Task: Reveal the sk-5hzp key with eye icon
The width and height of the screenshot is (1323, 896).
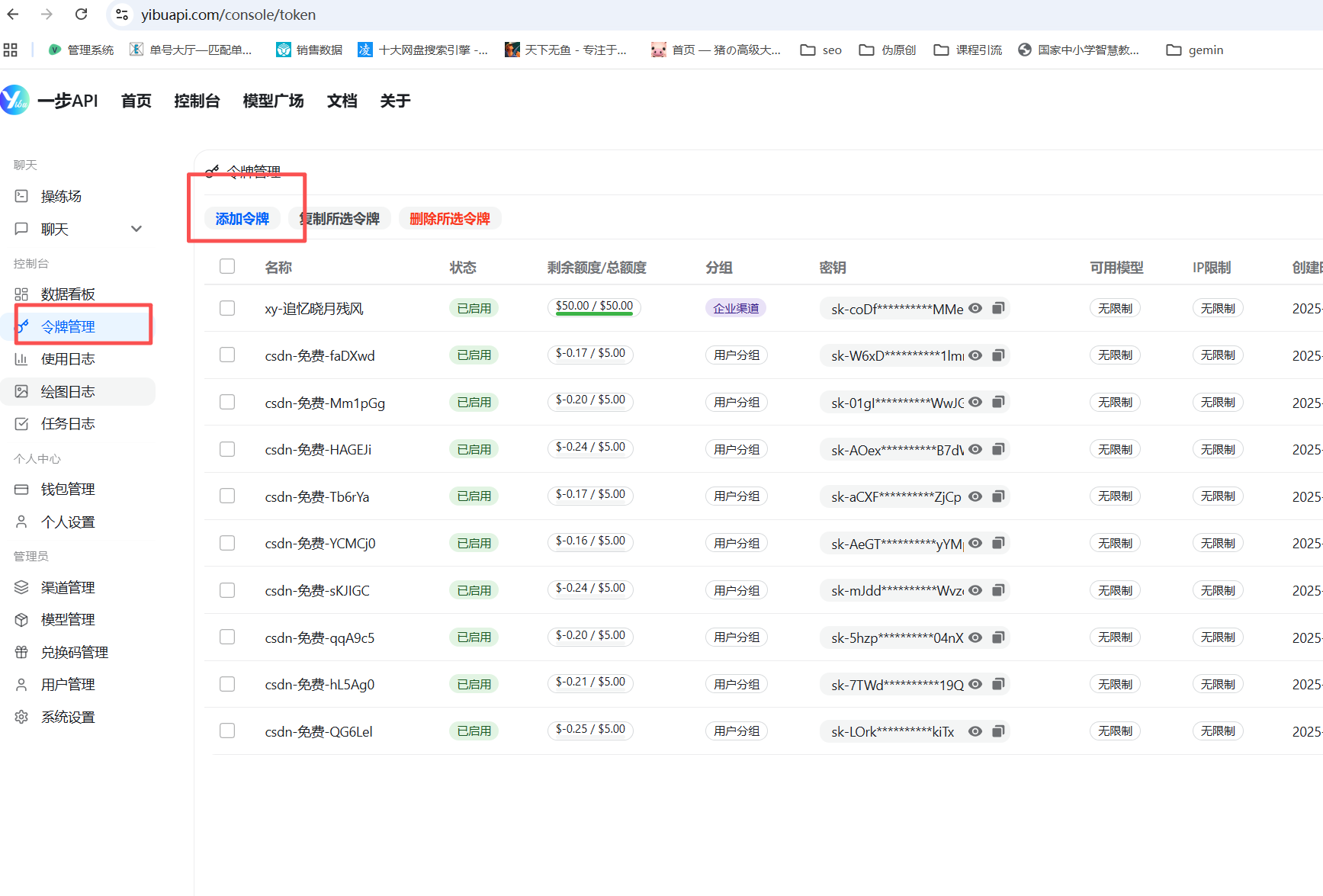Action: click(975, 637)
